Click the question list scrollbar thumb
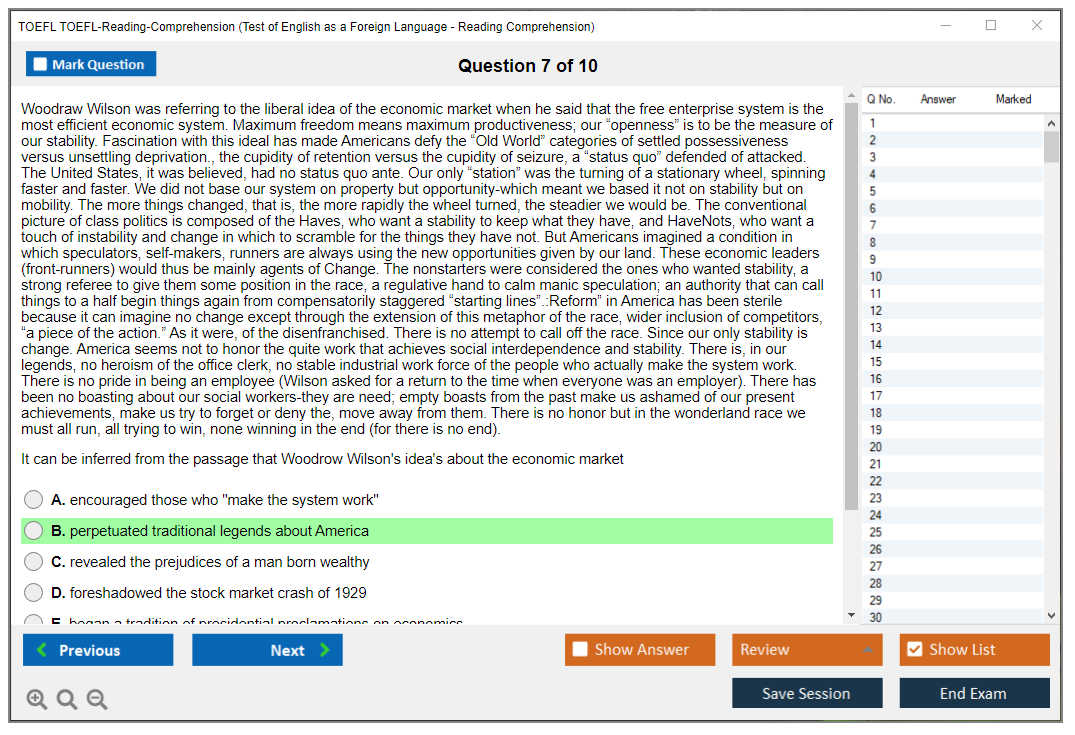 pos(1051,146)
